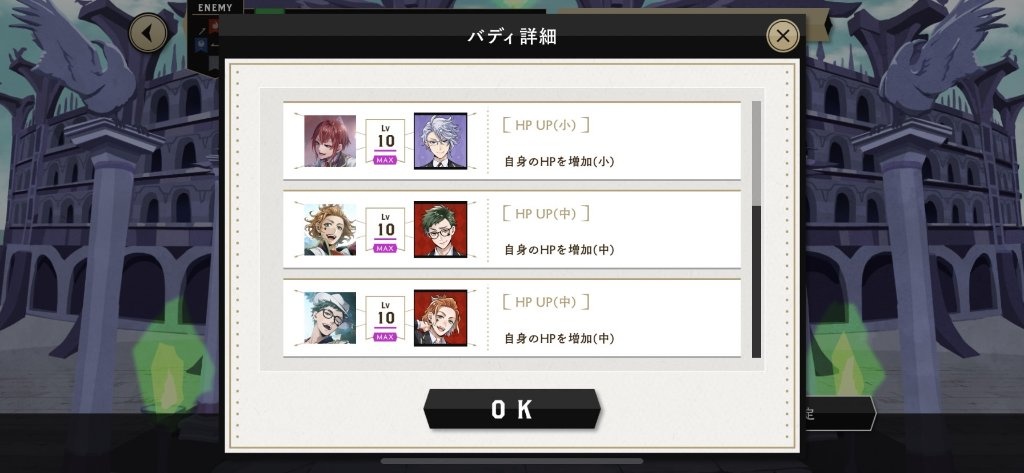The image size is (1024, 473).
Task: Click the third row Lv 10 MAX badge
Action: click(x=385, y=319)
